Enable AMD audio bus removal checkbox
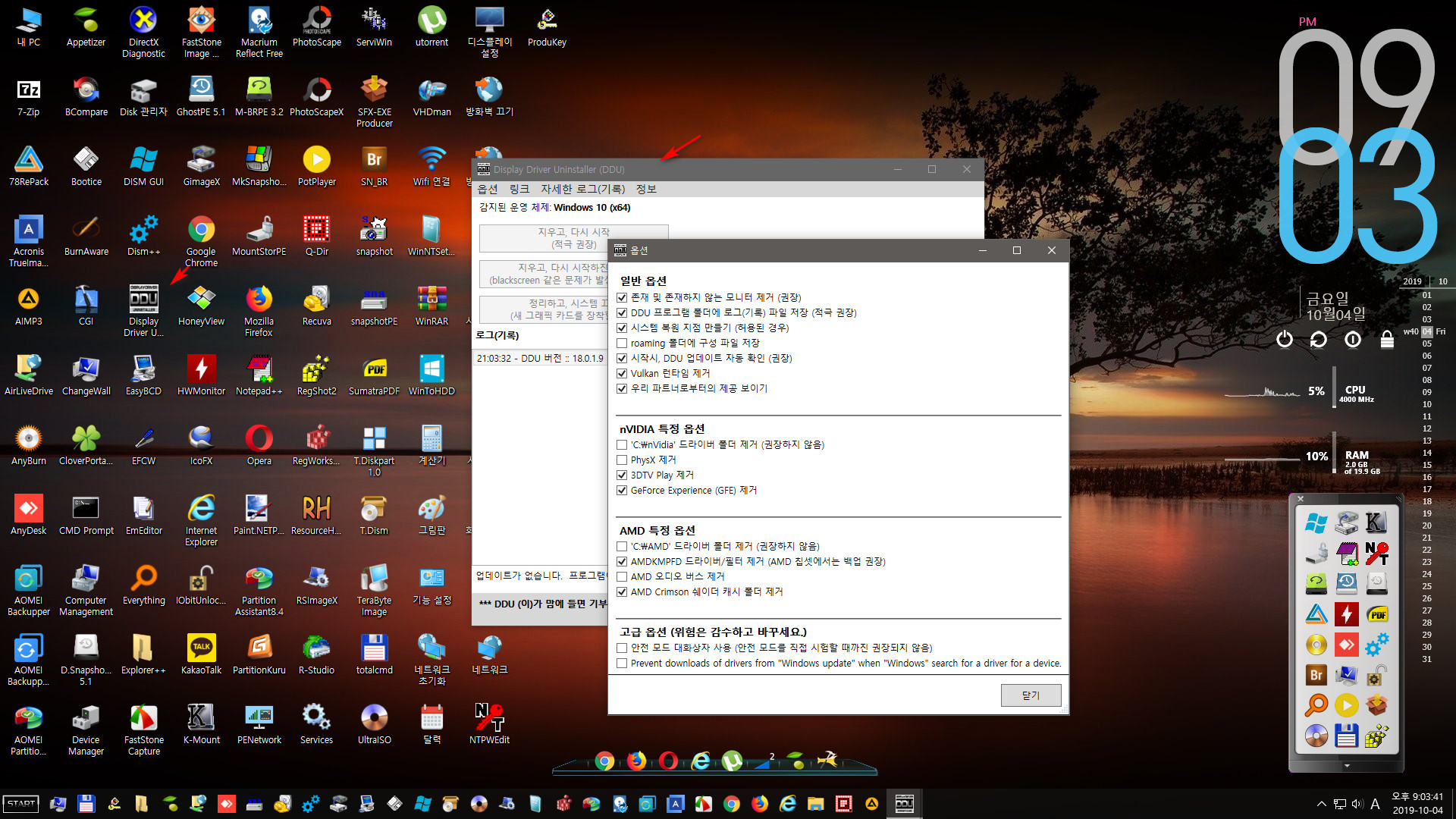Viewport: 1456px width, 819px height. pos(622,576)
